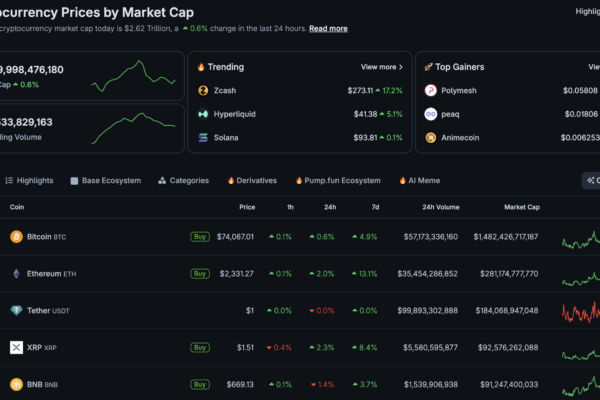
Task: Click the Zcash trending icon
Action: [x=203, y=90]
